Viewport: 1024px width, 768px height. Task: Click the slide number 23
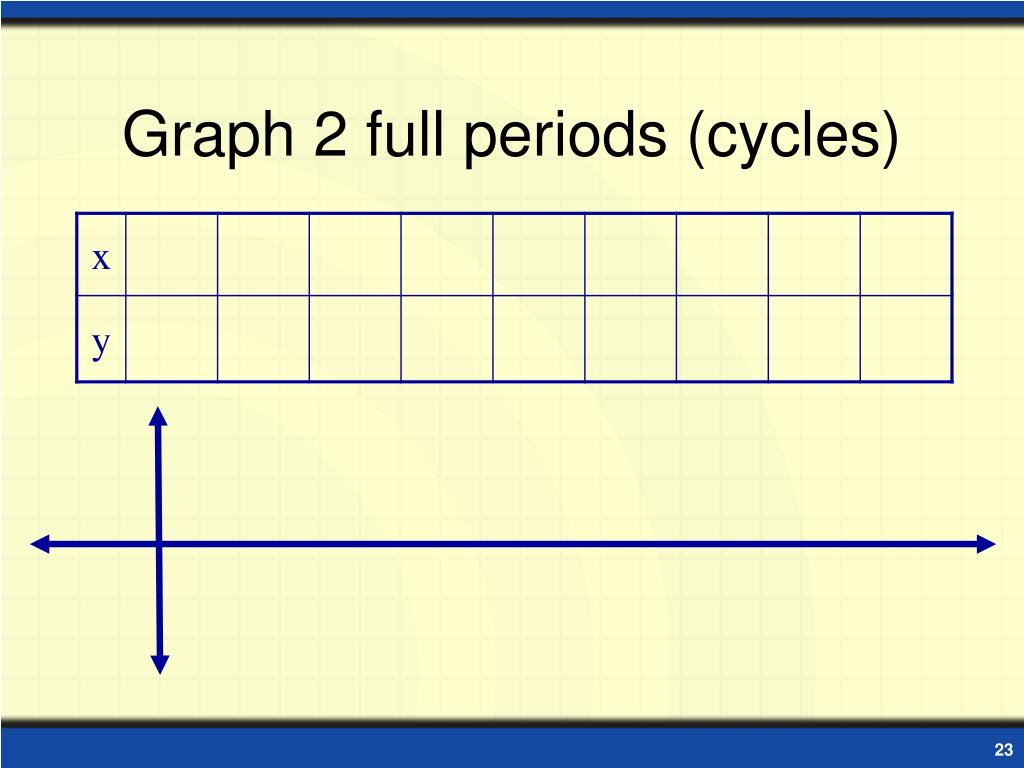coord(1004,749)
